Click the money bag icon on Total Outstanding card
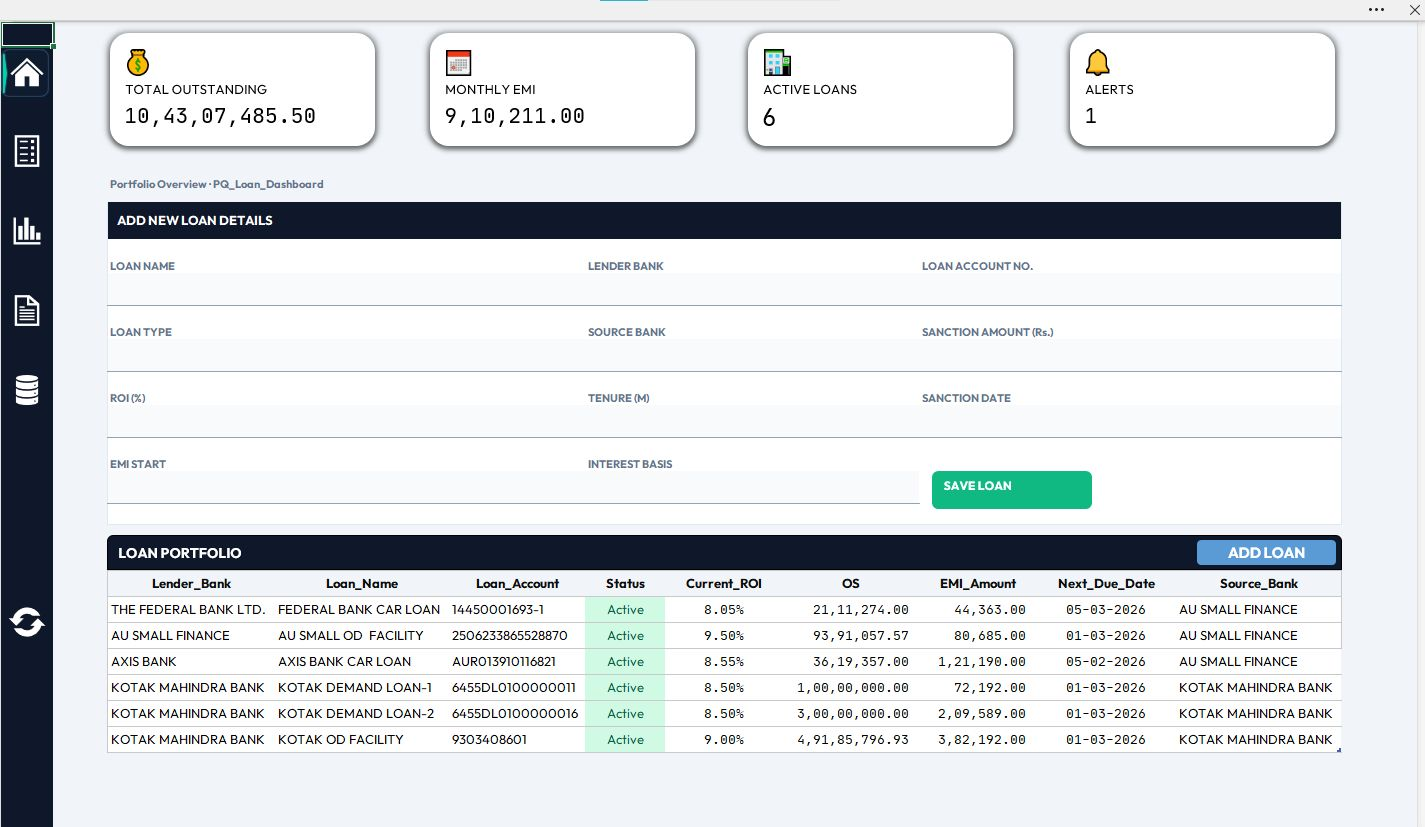The width and height of the screenshot is (1425, 827). [138, 62]
